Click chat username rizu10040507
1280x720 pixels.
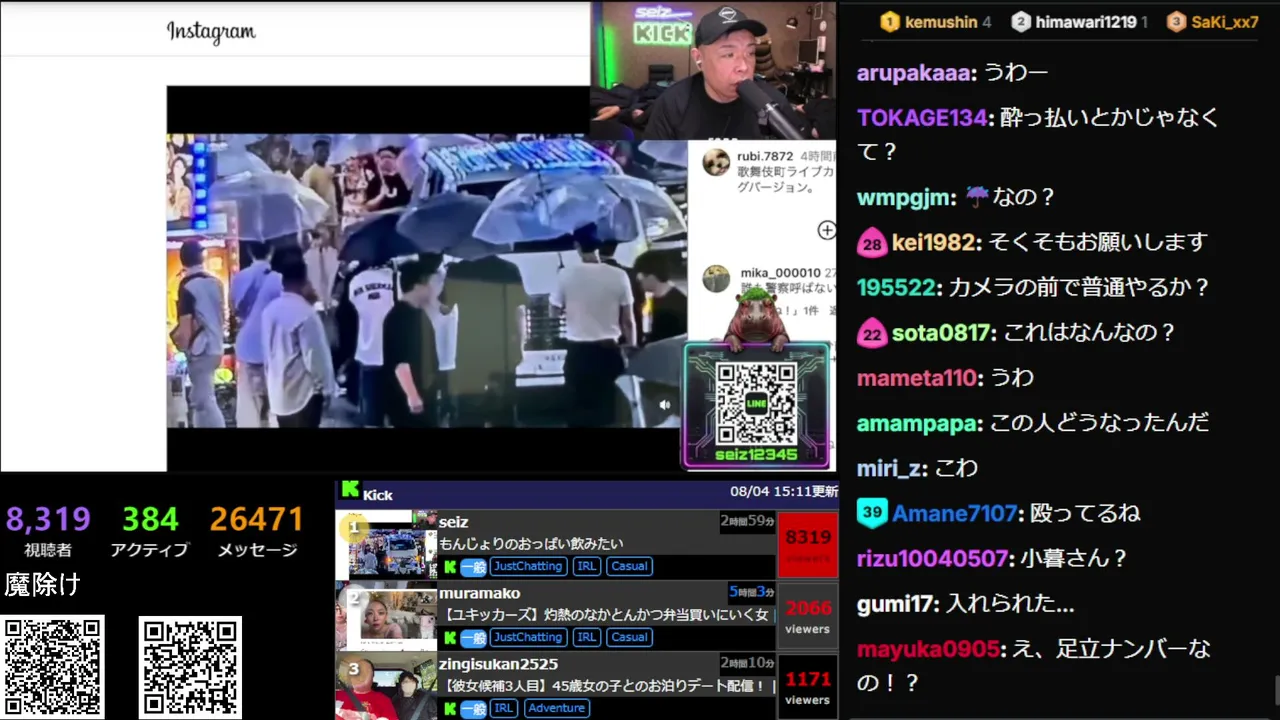pyautogui.click(x=933, y=559)
